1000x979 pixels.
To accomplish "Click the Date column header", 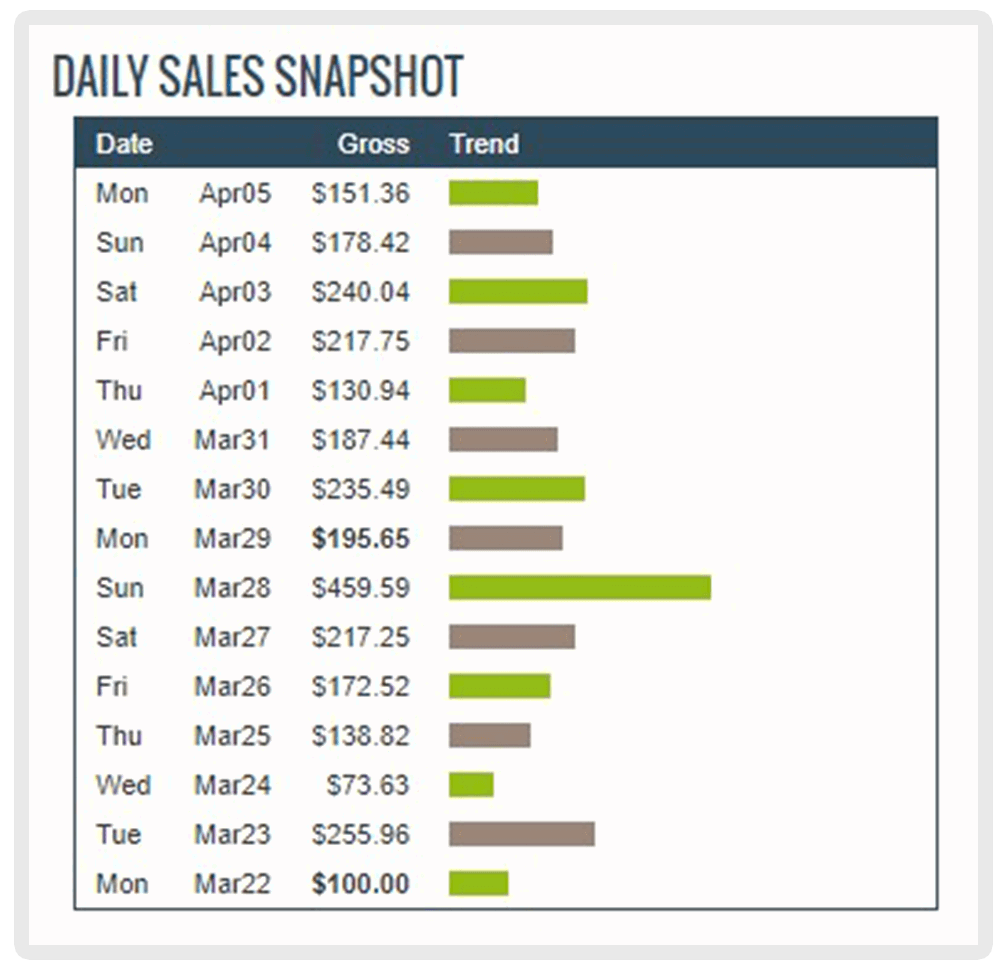I will (124, 144).
